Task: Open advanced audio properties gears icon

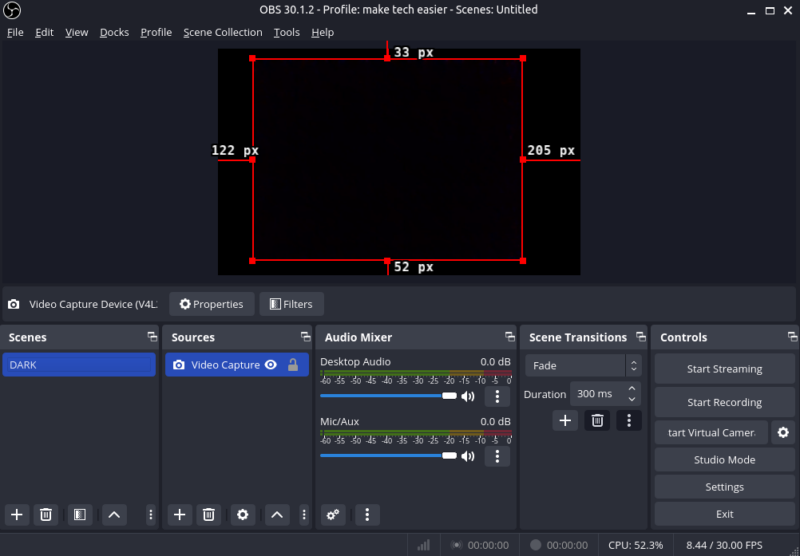Action: point(333,515)
